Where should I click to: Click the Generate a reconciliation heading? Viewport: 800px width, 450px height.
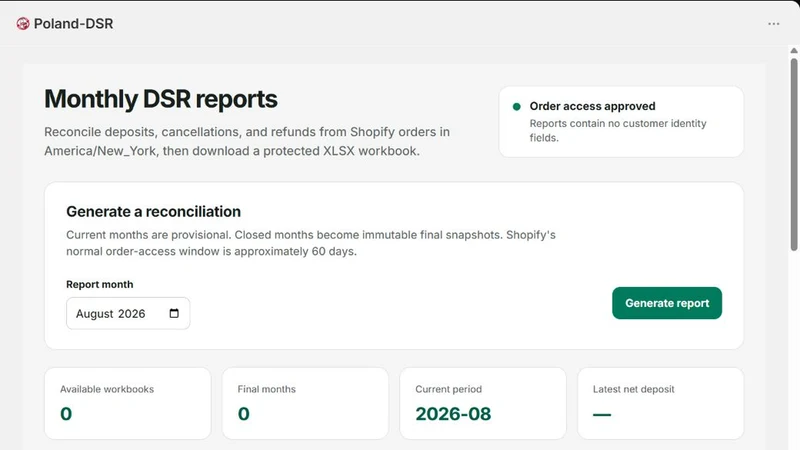click(153, 211)
